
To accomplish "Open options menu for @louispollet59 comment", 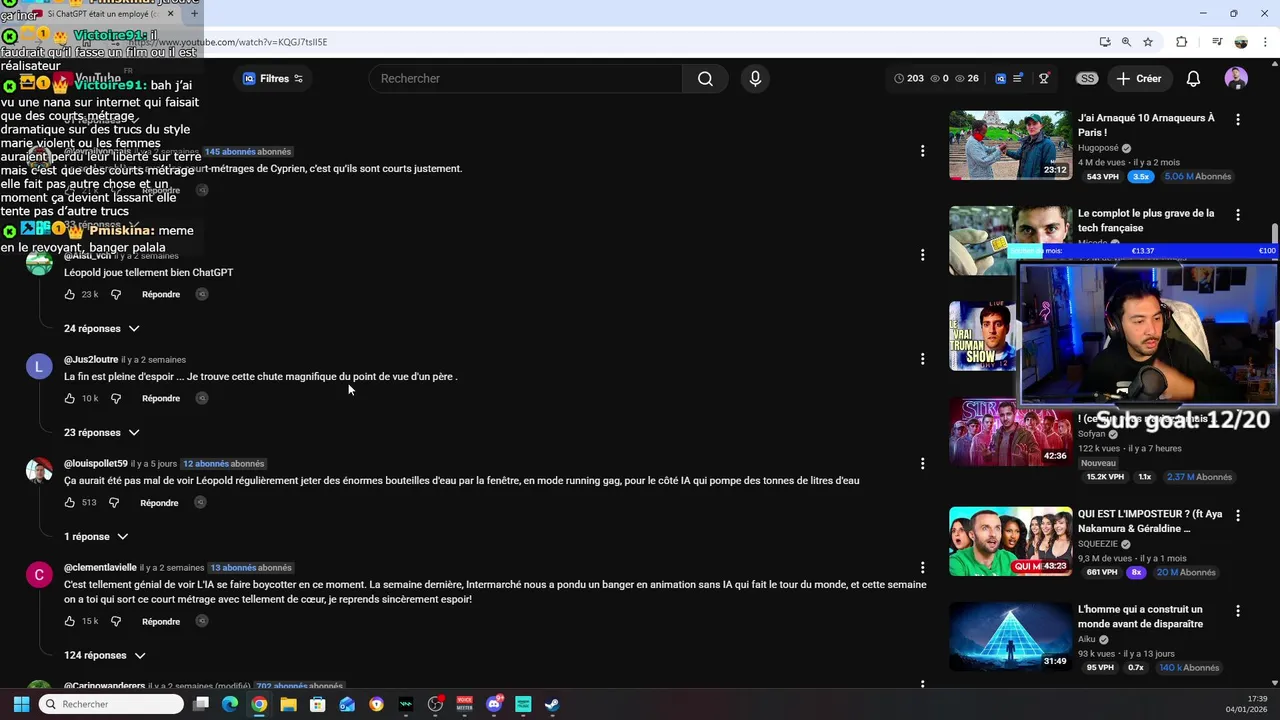I will 922,463.
